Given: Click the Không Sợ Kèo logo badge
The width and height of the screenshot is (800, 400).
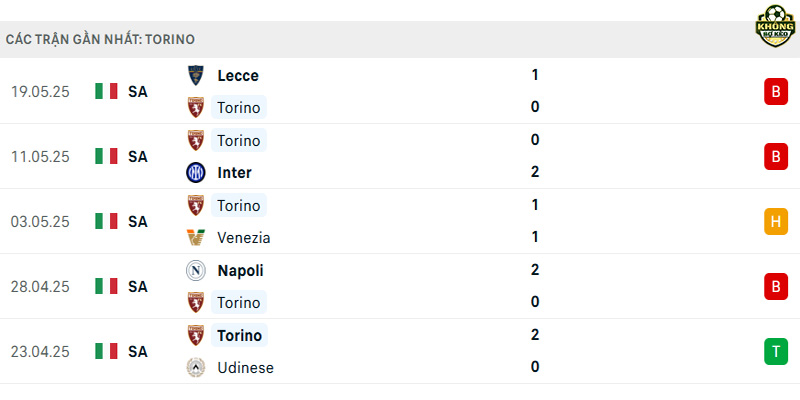Looking at the screenshot, I should pyautogui.click(x=776, y=26).
